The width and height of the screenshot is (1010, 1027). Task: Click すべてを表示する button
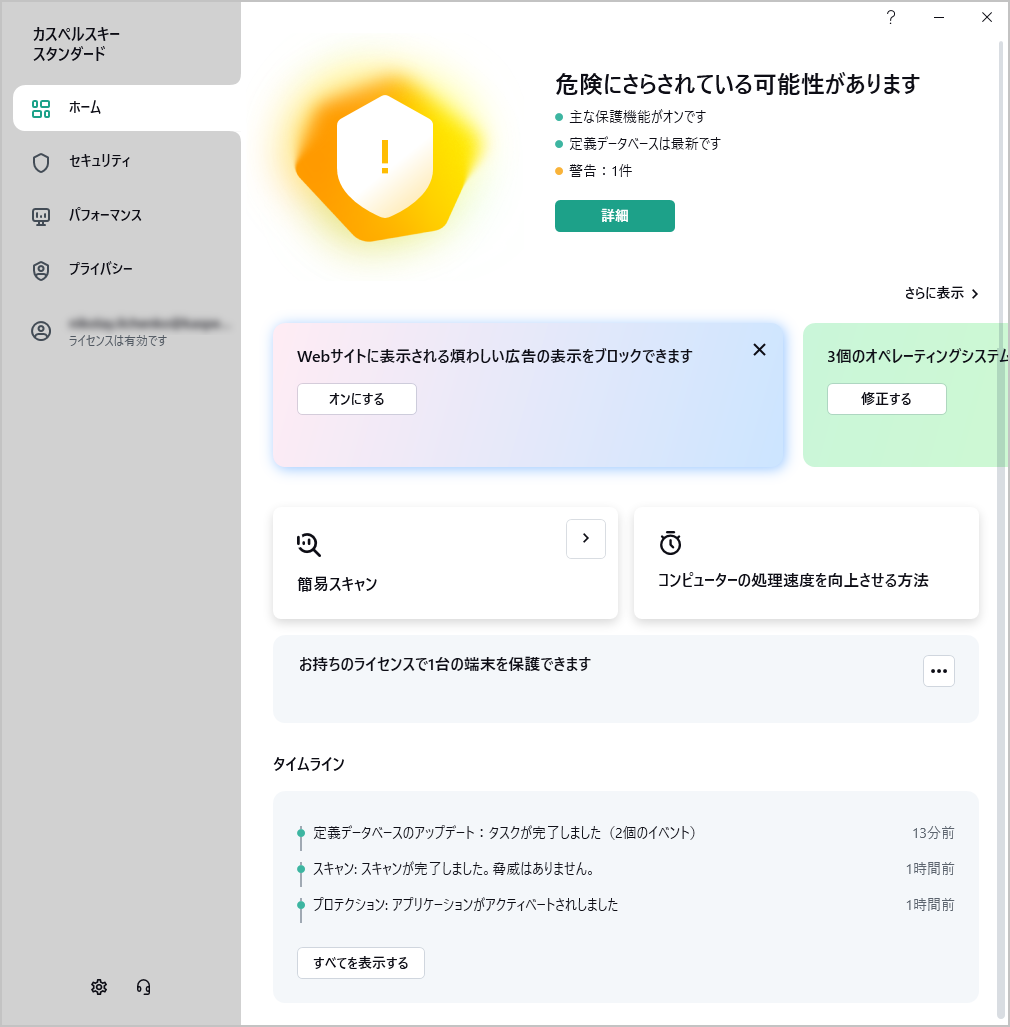(361, 963)
